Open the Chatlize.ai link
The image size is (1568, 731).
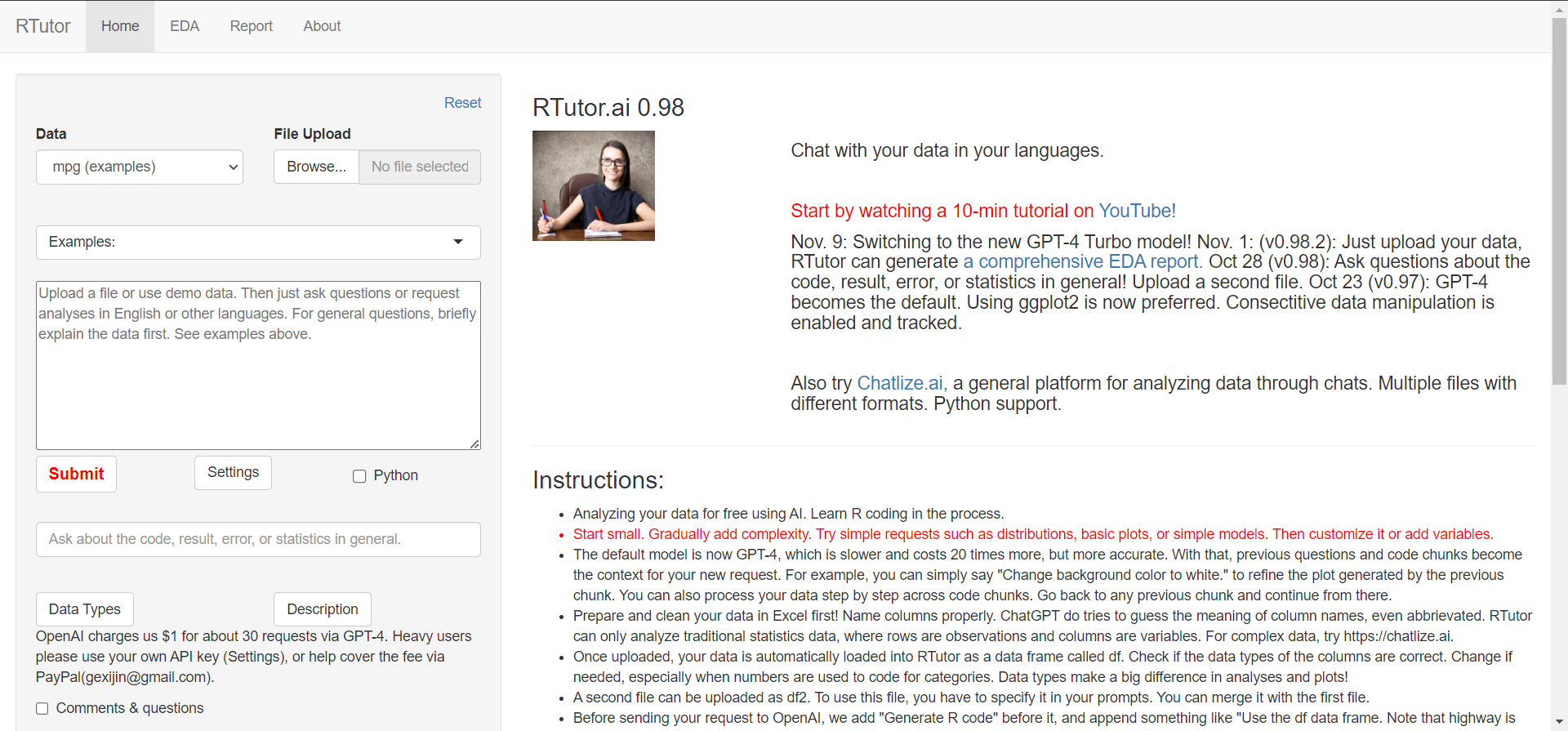[902, 383]
